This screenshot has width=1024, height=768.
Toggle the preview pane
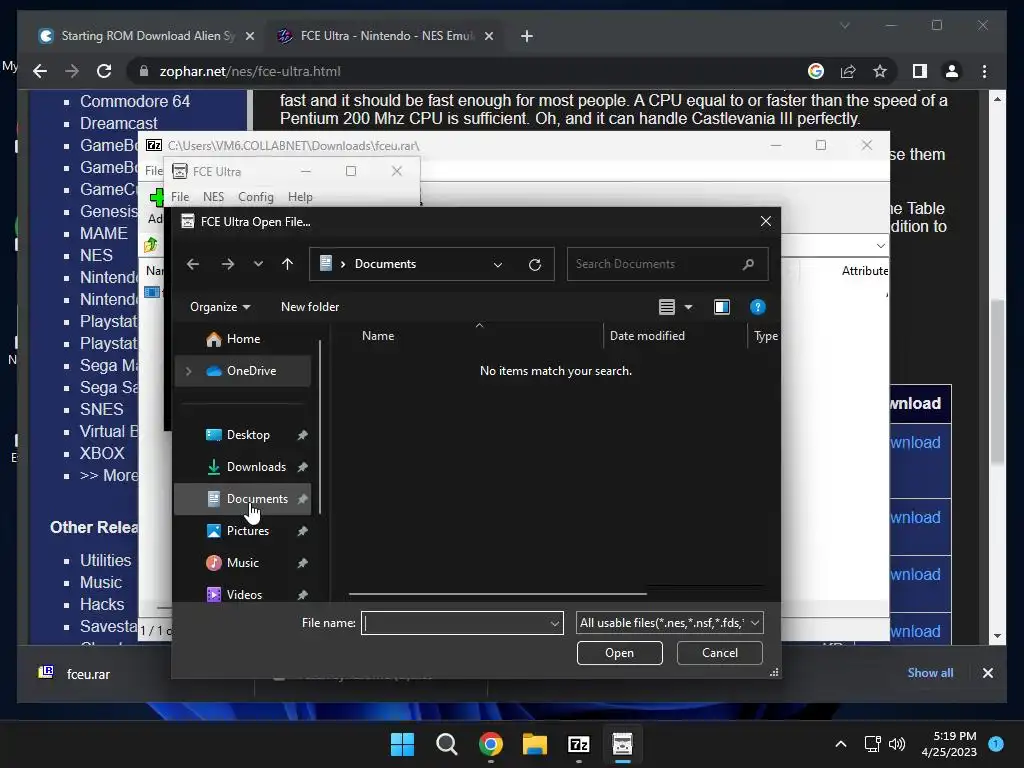[x=722, y=307]
